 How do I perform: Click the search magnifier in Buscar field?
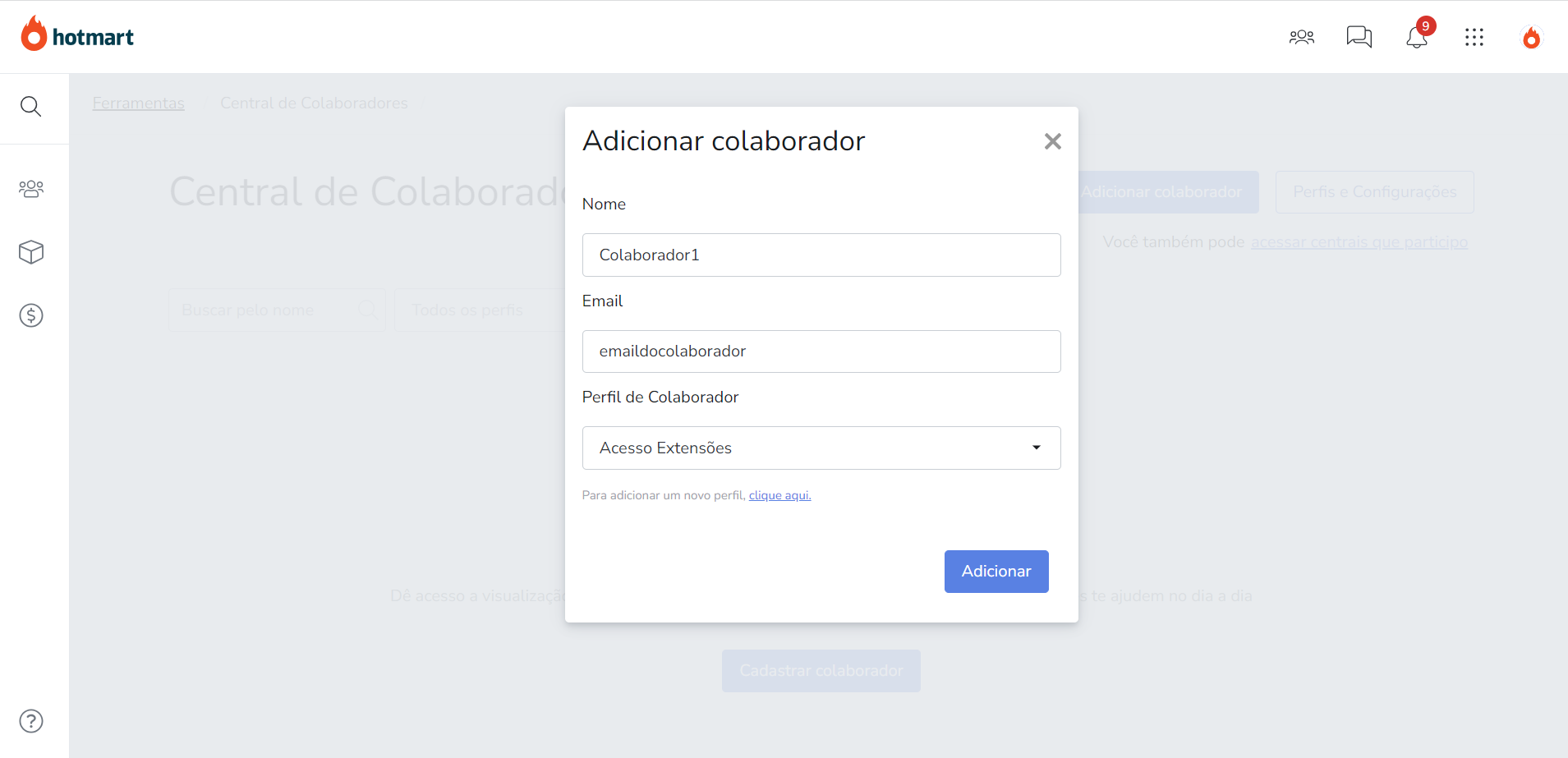366,310
